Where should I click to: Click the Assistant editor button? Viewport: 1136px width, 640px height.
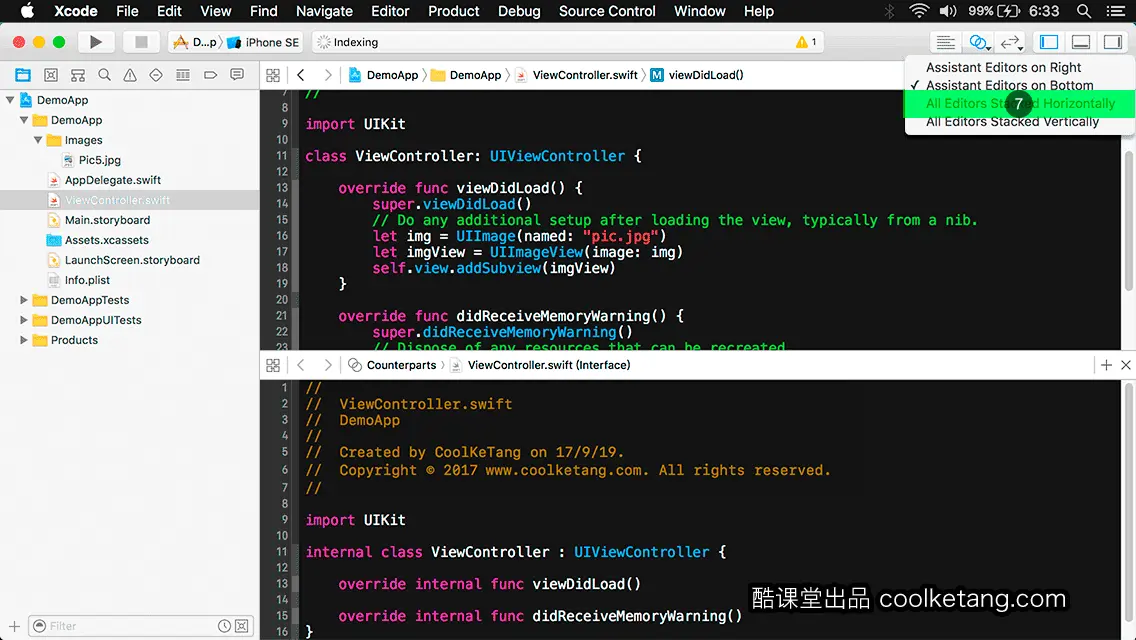[978, 42]
